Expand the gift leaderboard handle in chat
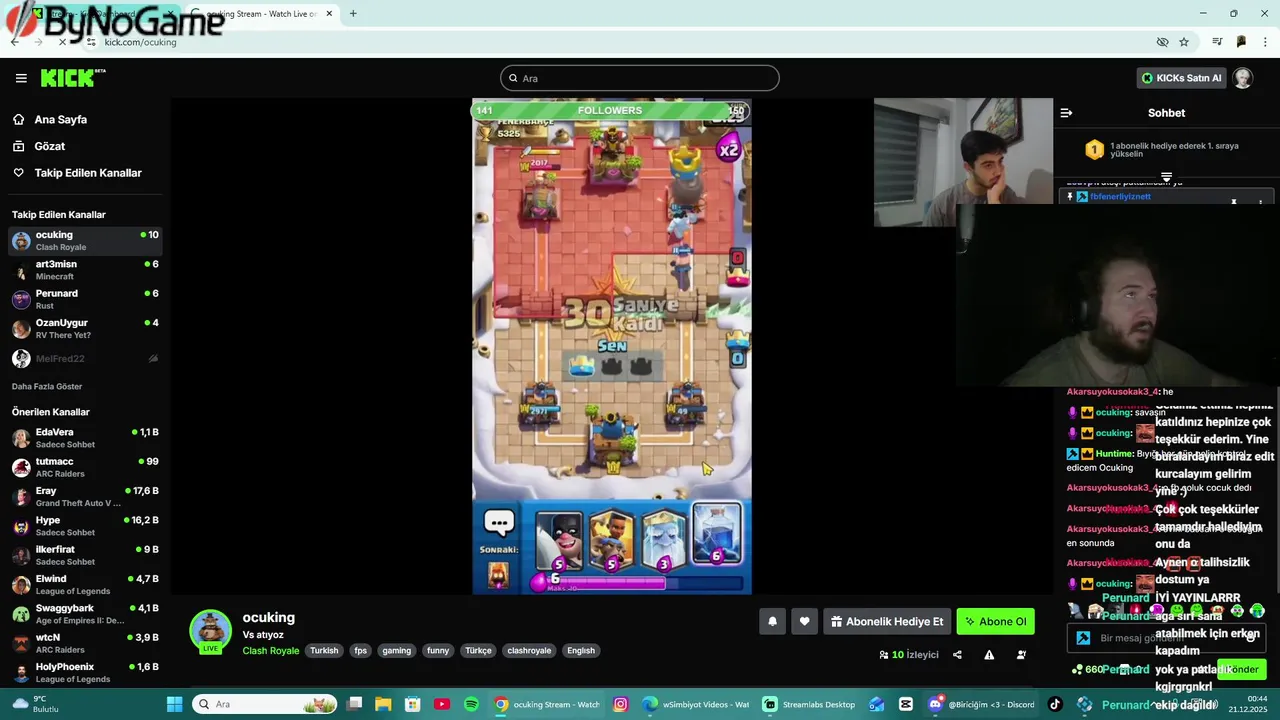The image size is (1280, 720). click(x=1166, y=177)
